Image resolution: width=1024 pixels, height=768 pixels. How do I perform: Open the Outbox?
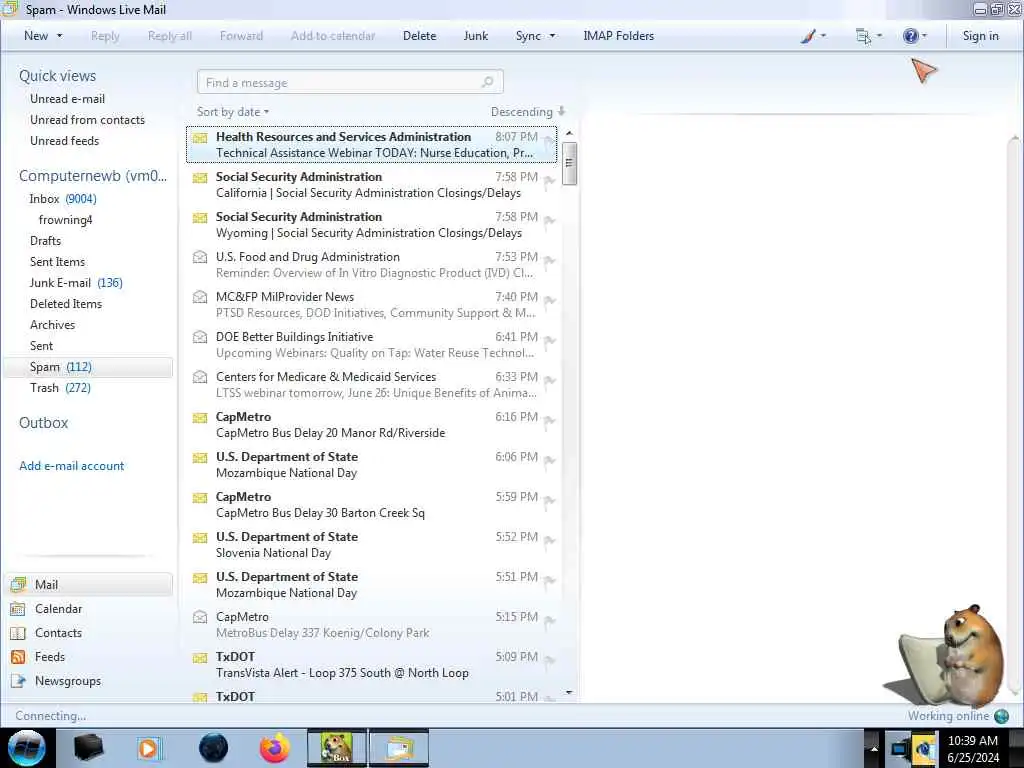[43, 423]
